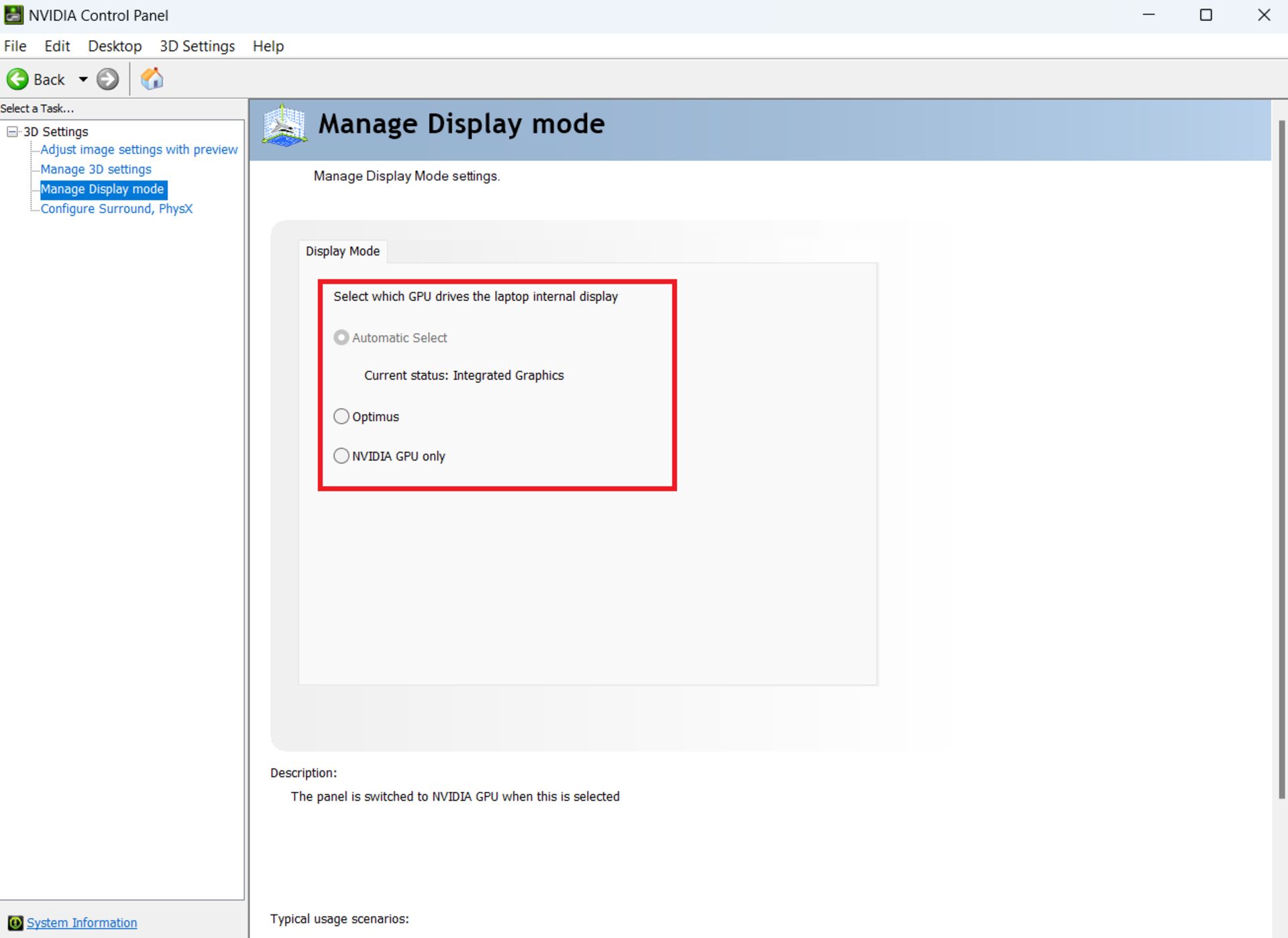Click the 3D Settings tree collapse icon
The image size is (1288, 938).
pyautogui.click(x=11, y=131)
